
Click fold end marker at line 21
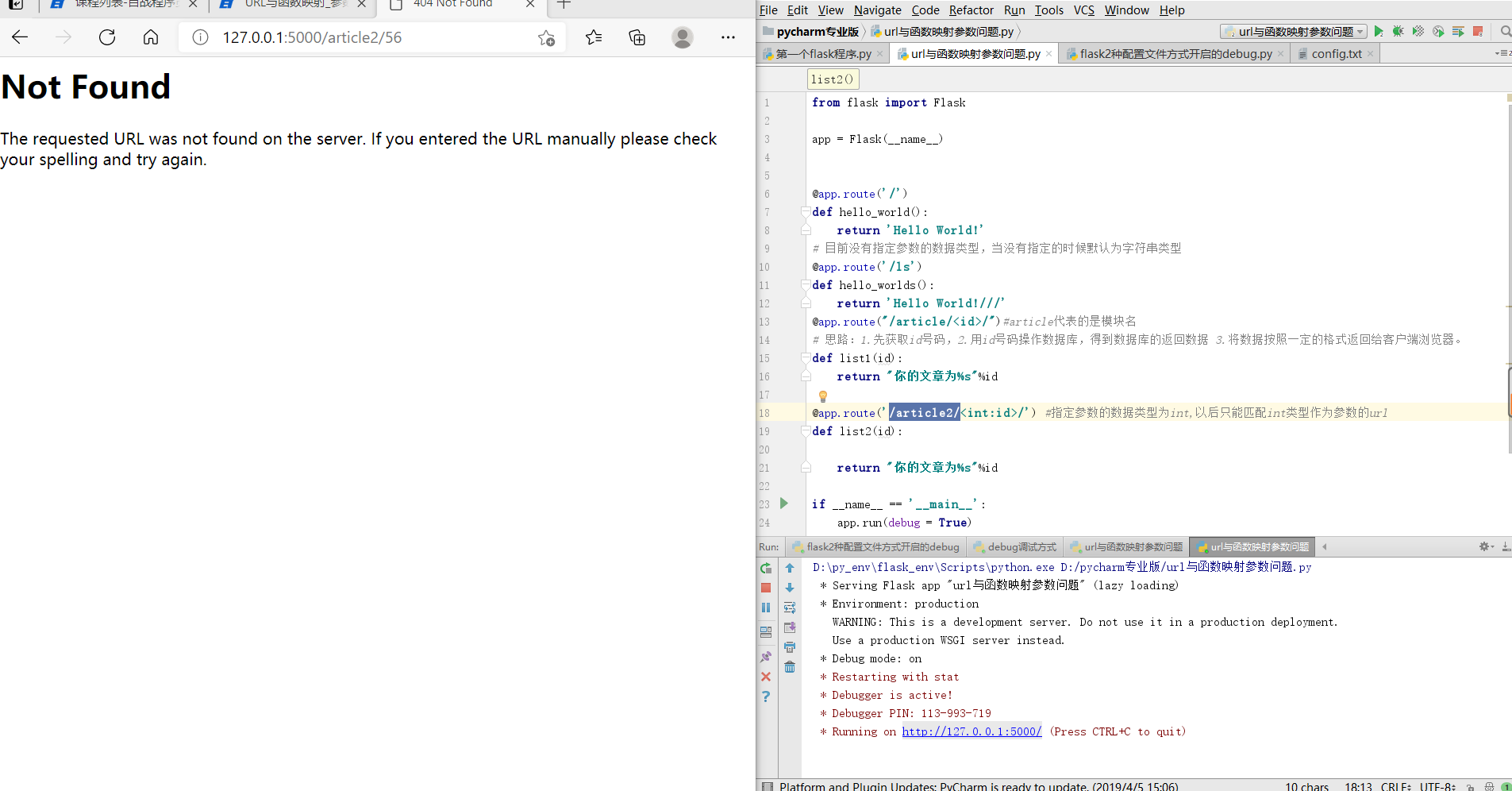point(806,468)
